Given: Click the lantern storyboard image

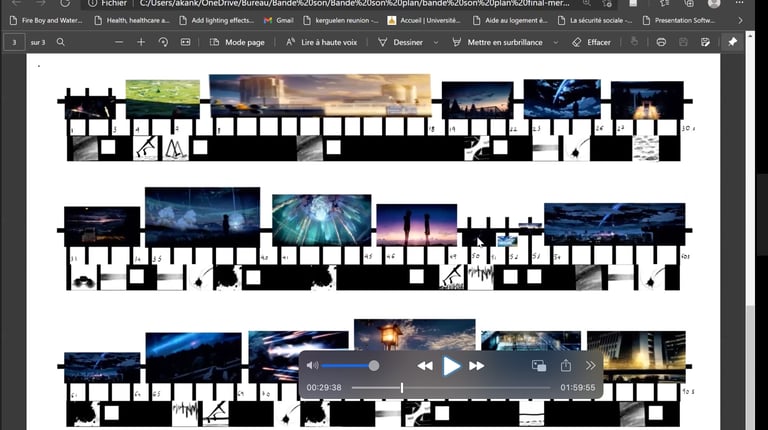Looking at the screenshot, I should pos(414,335).
